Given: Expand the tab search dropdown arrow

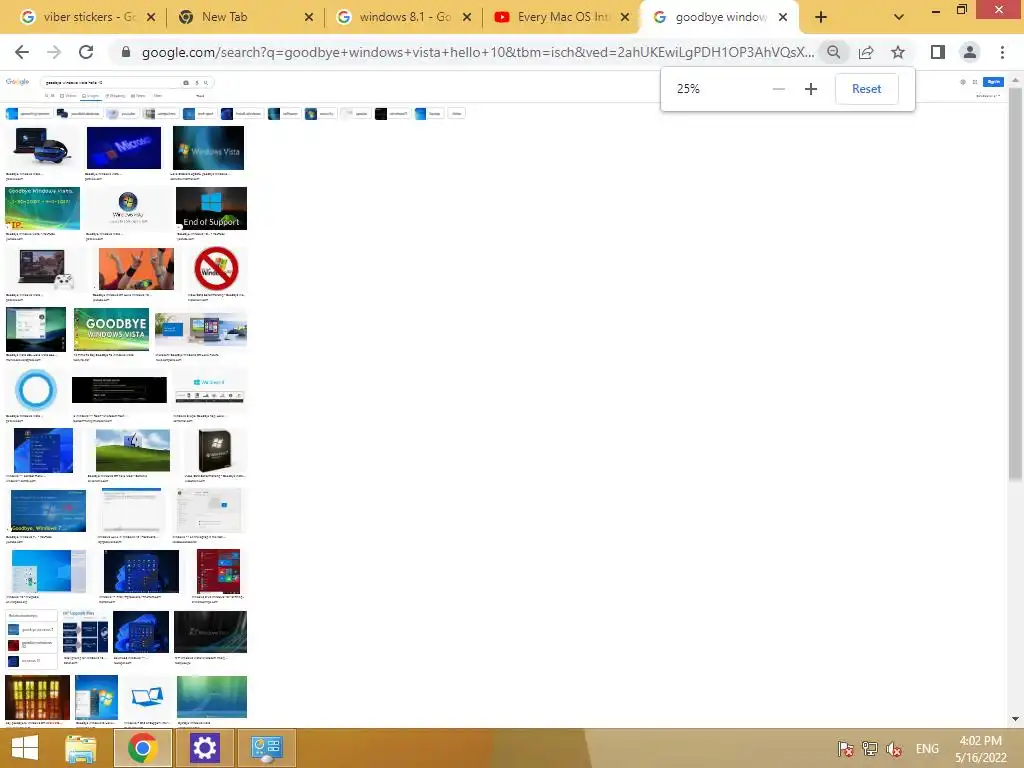Looking at the screenshot, I should [899, 17].
